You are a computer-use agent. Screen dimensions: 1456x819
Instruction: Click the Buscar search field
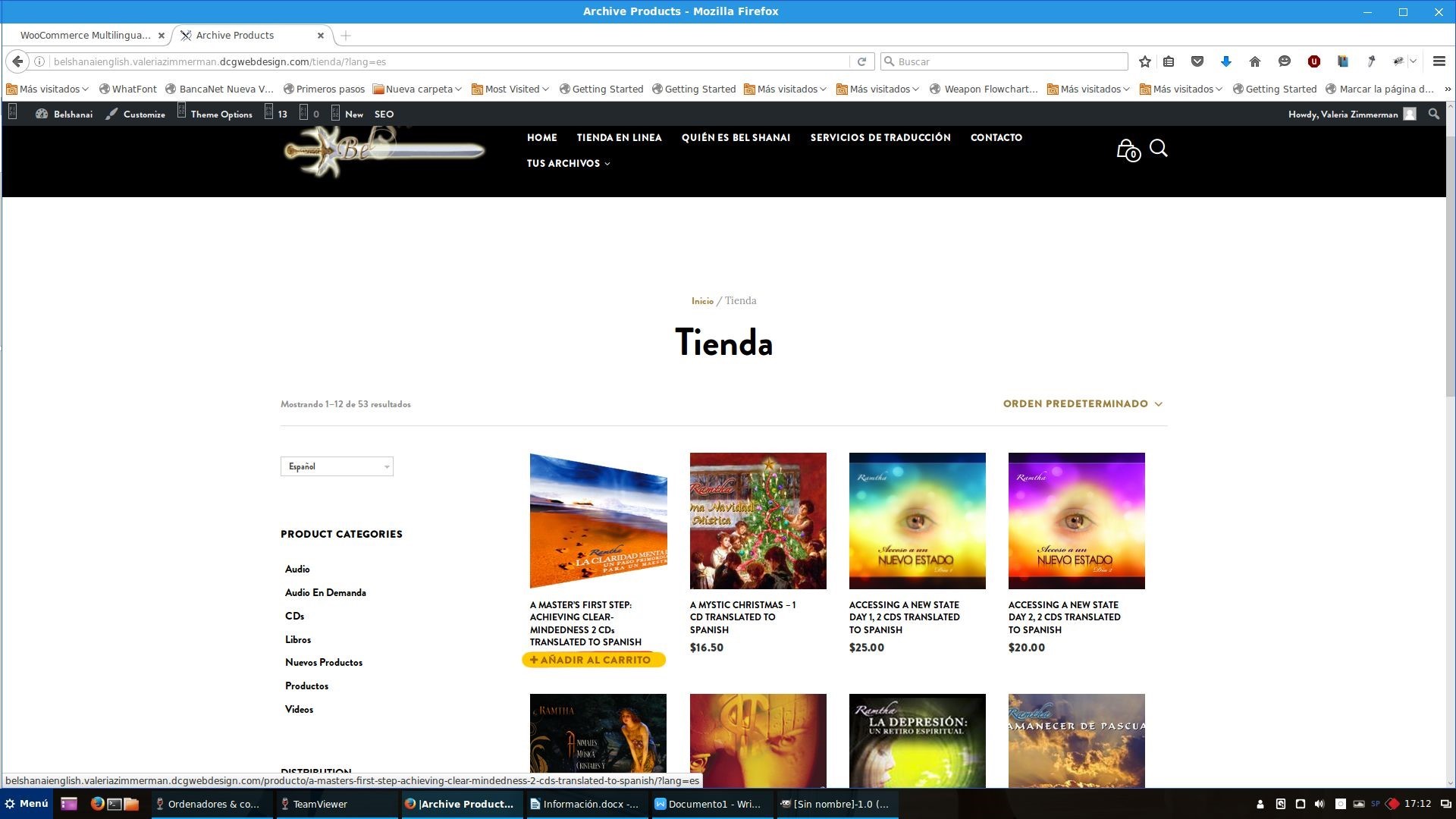click(1004, 61)
